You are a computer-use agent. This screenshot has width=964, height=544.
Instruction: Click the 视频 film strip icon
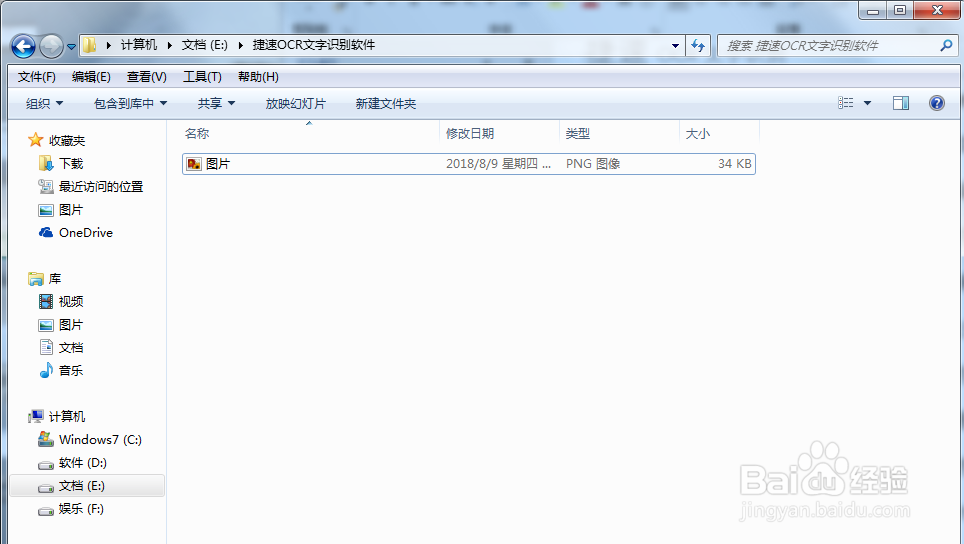(x=45, y=301)
